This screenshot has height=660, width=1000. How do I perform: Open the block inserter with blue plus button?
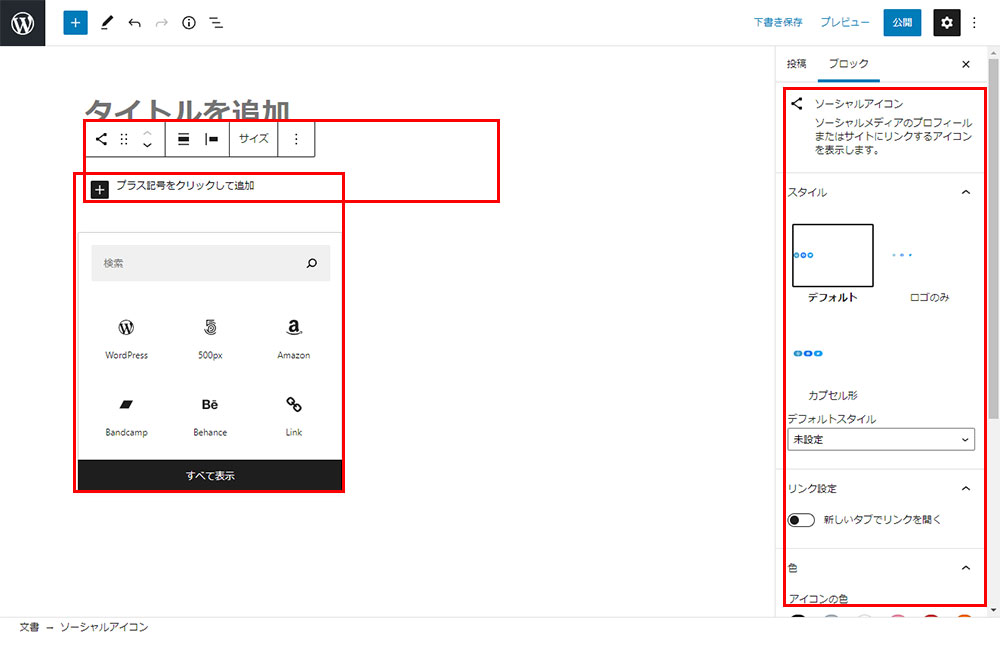point(76,22)
